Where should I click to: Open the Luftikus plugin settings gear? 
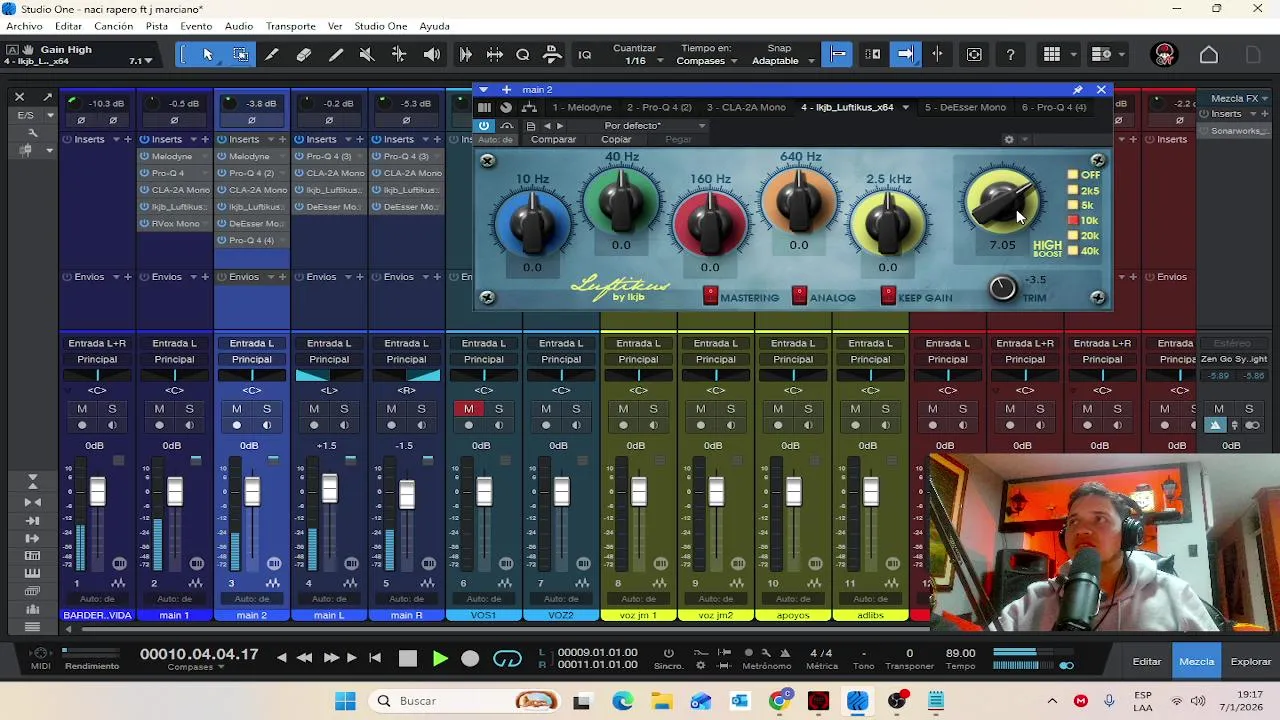[1009, 140]
